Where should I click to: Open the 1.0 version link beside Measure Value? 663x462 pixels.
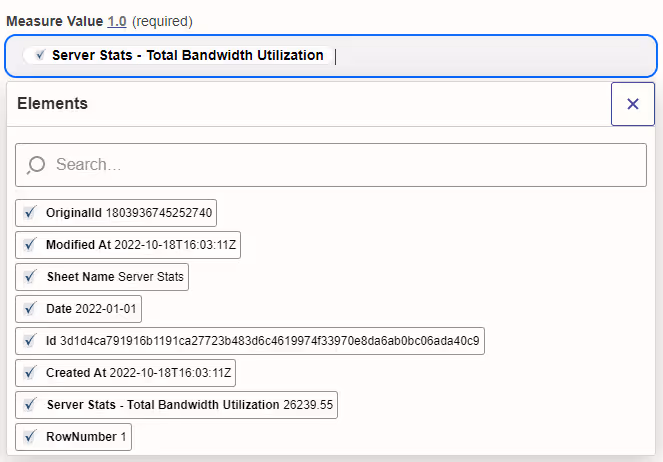(x=117, y=21)
